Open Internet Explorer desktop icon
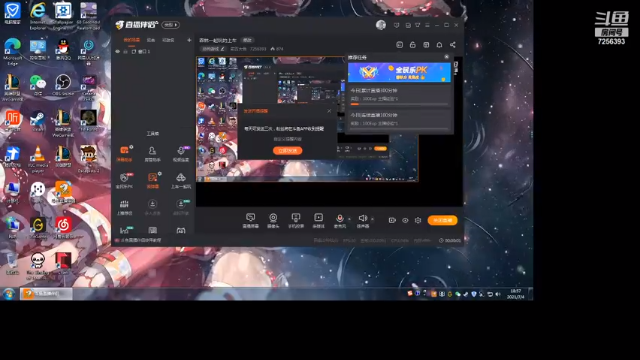 click(x=38, y=16)
